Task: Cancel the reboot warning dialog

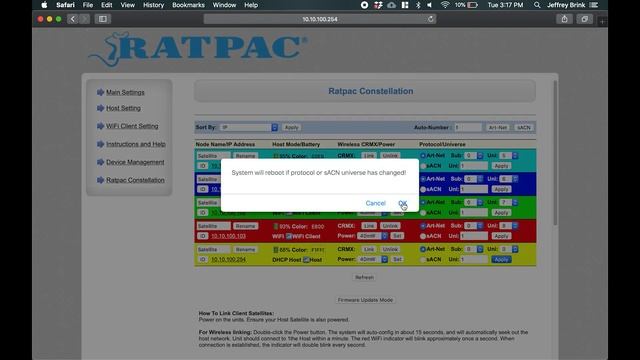Action: pos(376,203)
